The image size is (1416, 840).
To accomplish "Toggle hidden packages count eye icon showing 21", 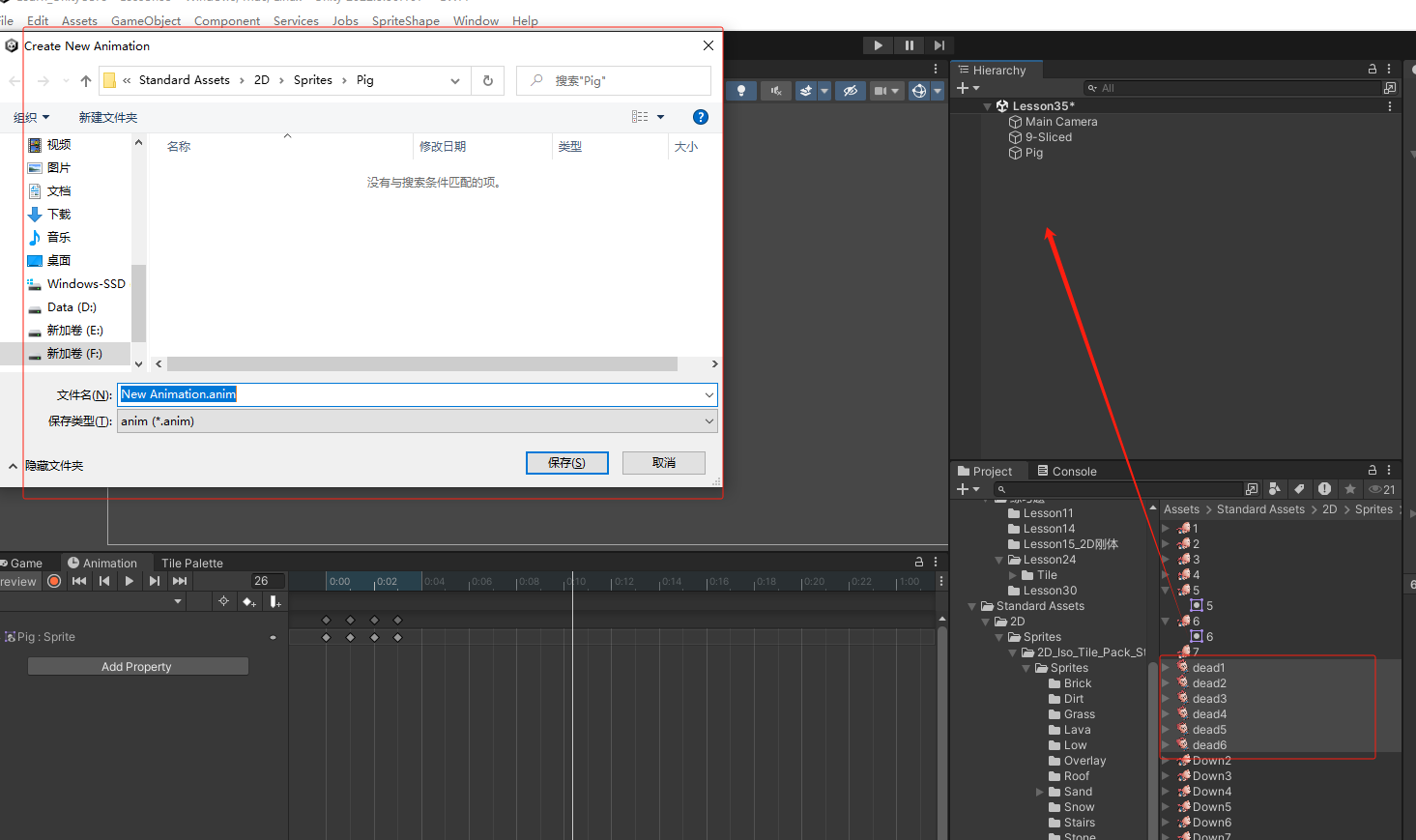I will 1382,489.
